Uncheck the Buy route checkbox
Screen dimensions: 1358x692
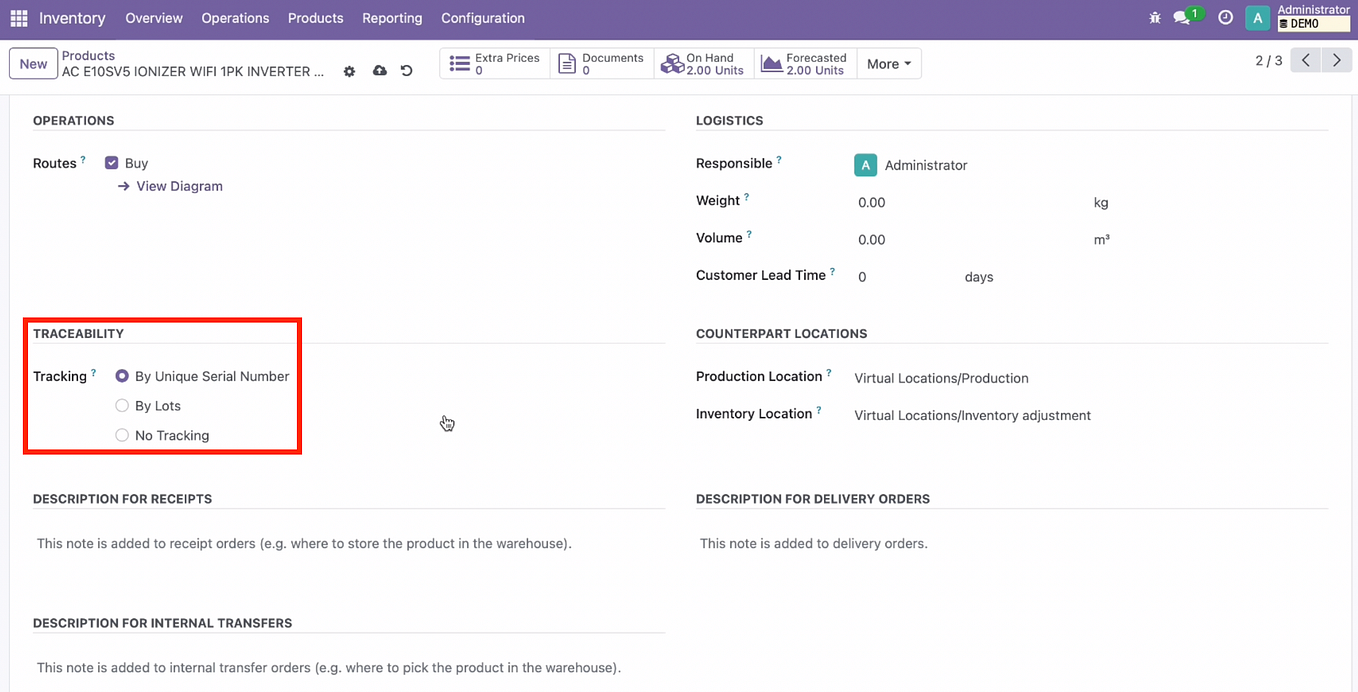[111, 161]
